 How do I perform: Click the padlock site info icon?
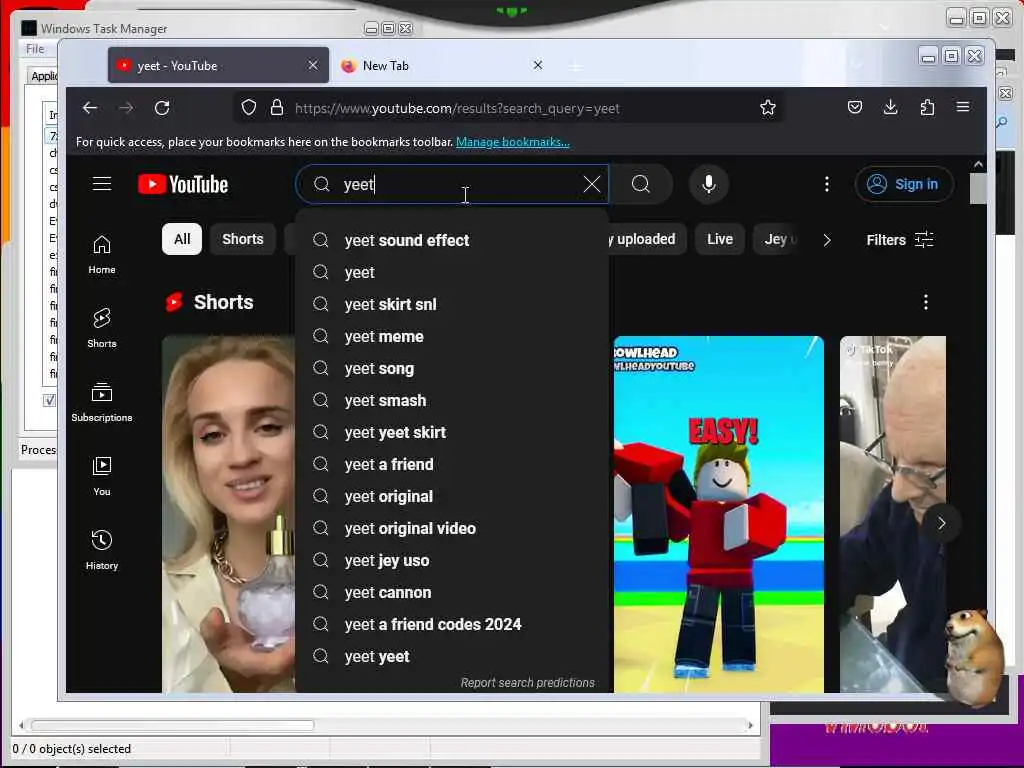pyautogui.click(x=277, y=108)
